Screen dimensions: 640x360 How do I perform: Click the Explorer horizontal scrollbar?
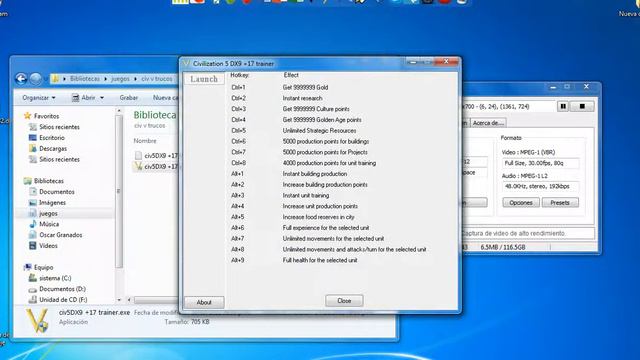(156, 300)
